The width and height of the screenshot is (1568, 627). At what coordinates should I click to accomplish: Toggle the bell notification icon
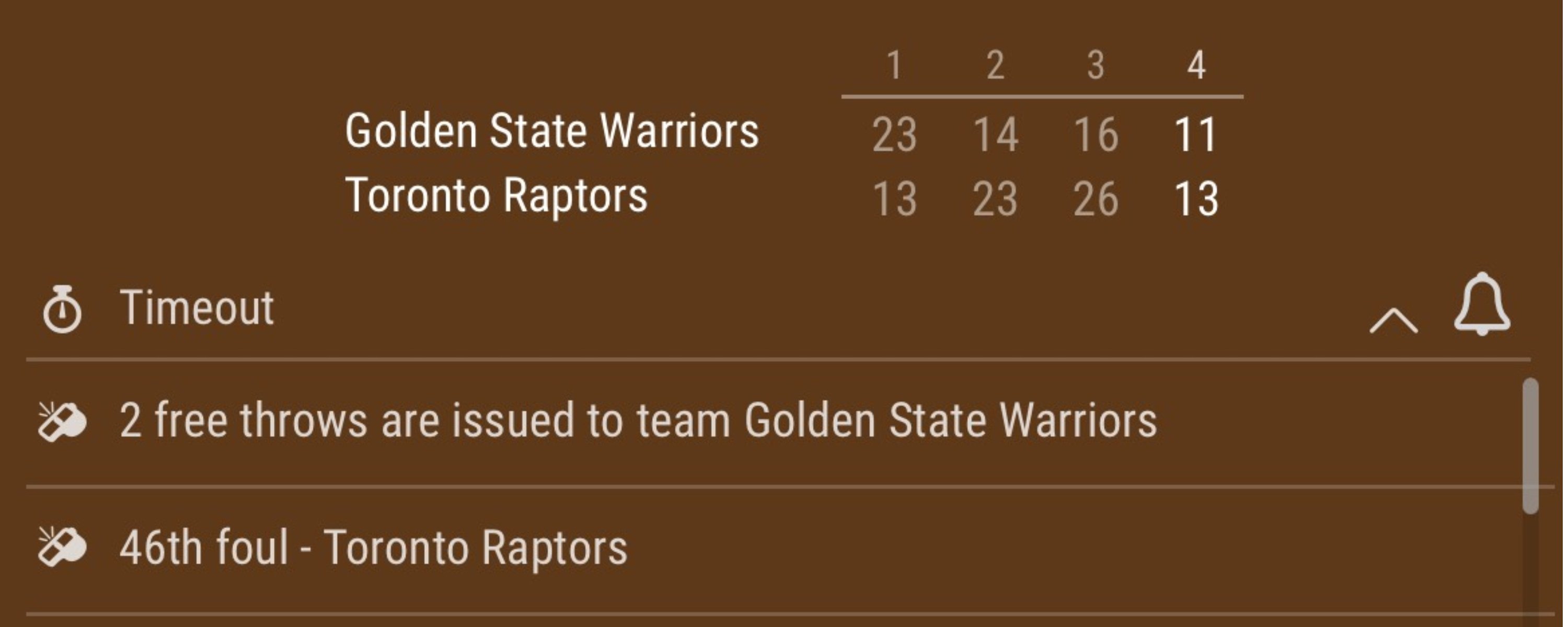(1482, 305)
